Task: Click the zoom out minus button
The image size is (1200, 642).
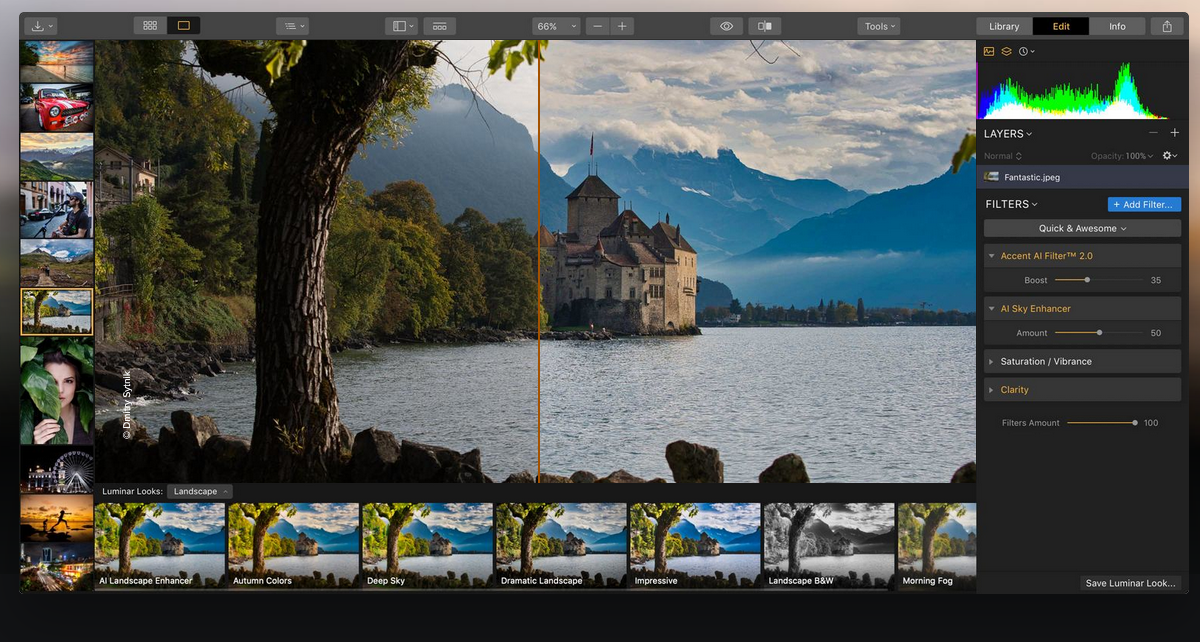Action: pos(598,26)
